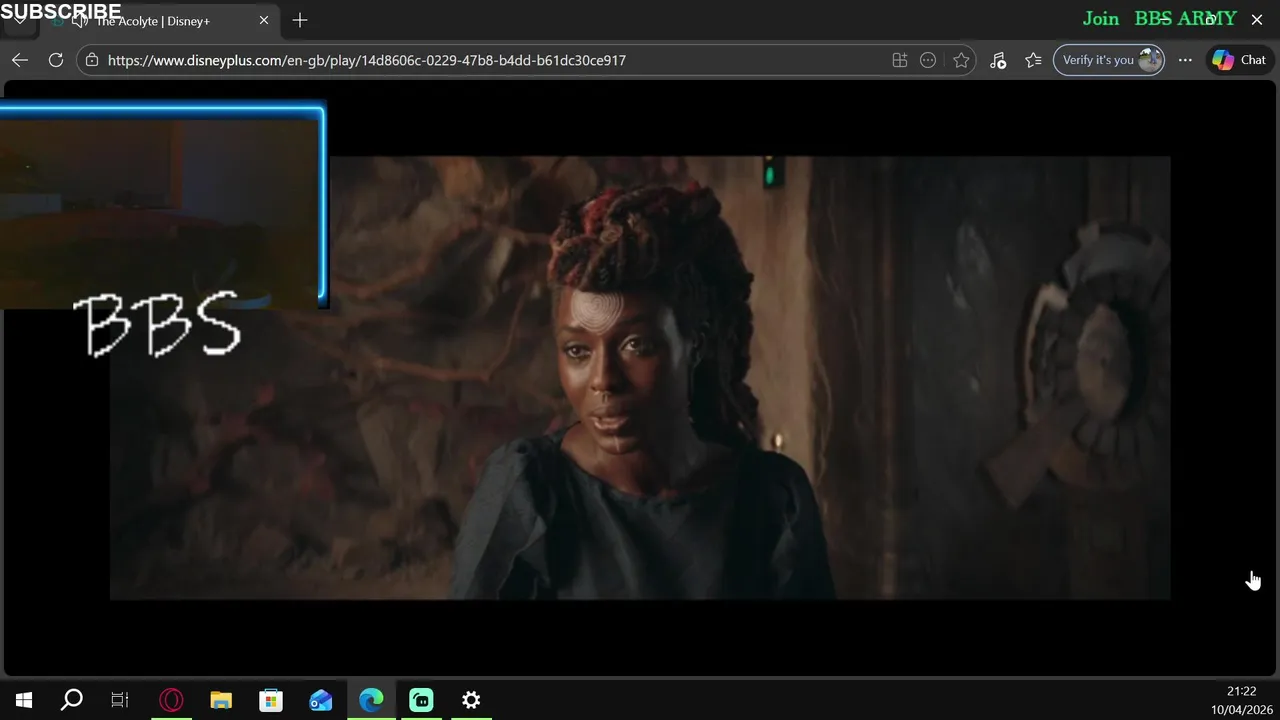Close The Acolyte Disney+ tab
This screenshot has width=1280, height=720.
point(264,20)
